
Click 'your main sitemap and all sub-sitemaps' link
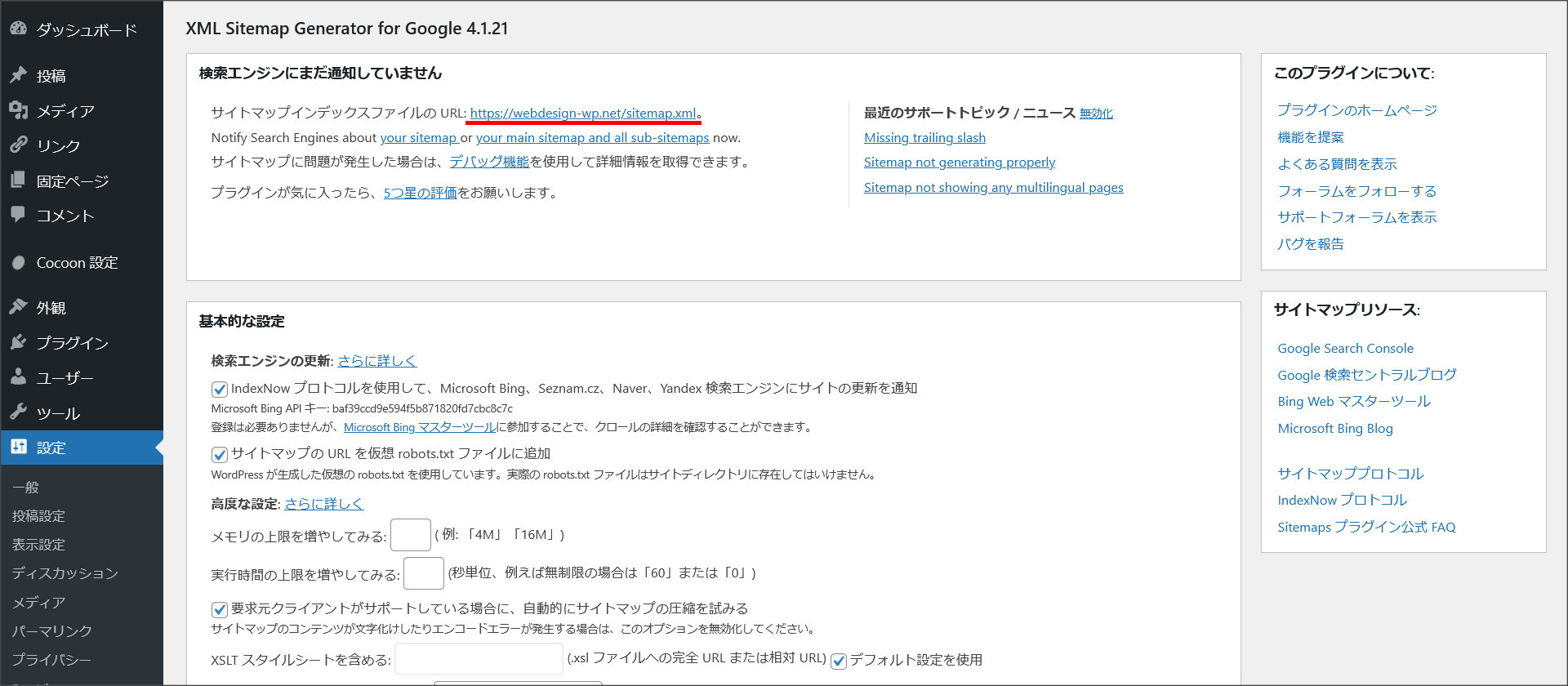click(x=592, y=138)
